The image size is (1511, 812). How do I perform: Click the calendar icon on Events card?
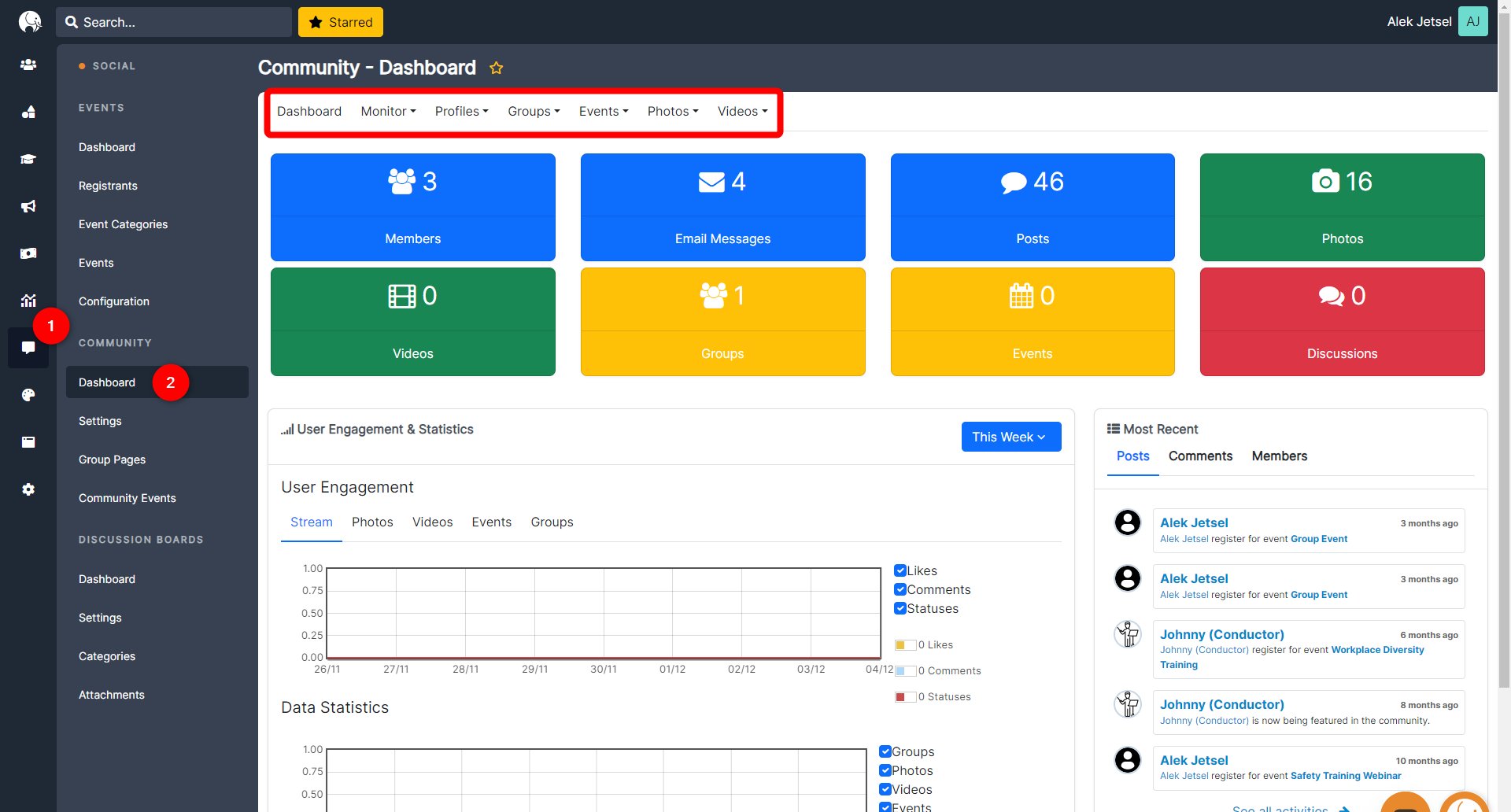click(1021, 296)
